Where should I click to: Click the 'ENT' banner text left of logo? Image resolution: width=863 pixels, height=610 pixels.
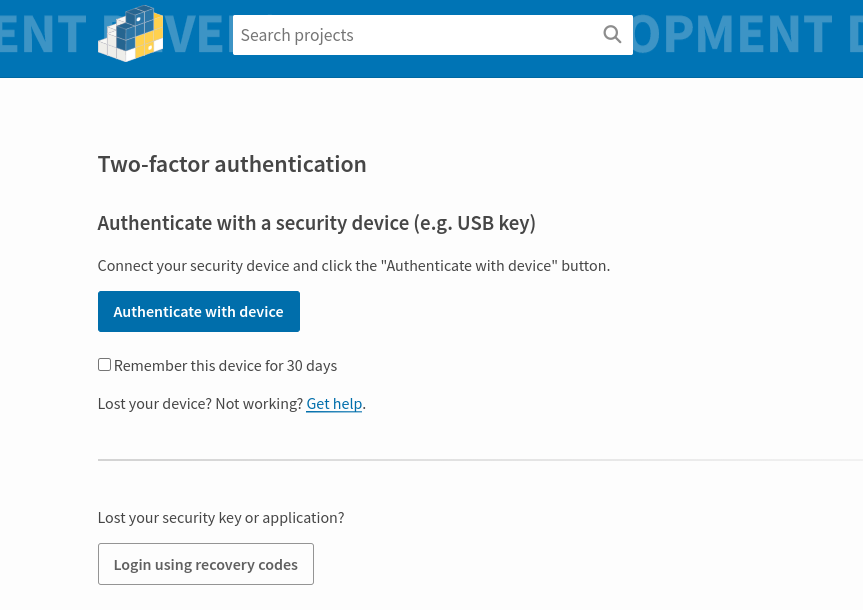pyautogui.click(x=43, y=35)
